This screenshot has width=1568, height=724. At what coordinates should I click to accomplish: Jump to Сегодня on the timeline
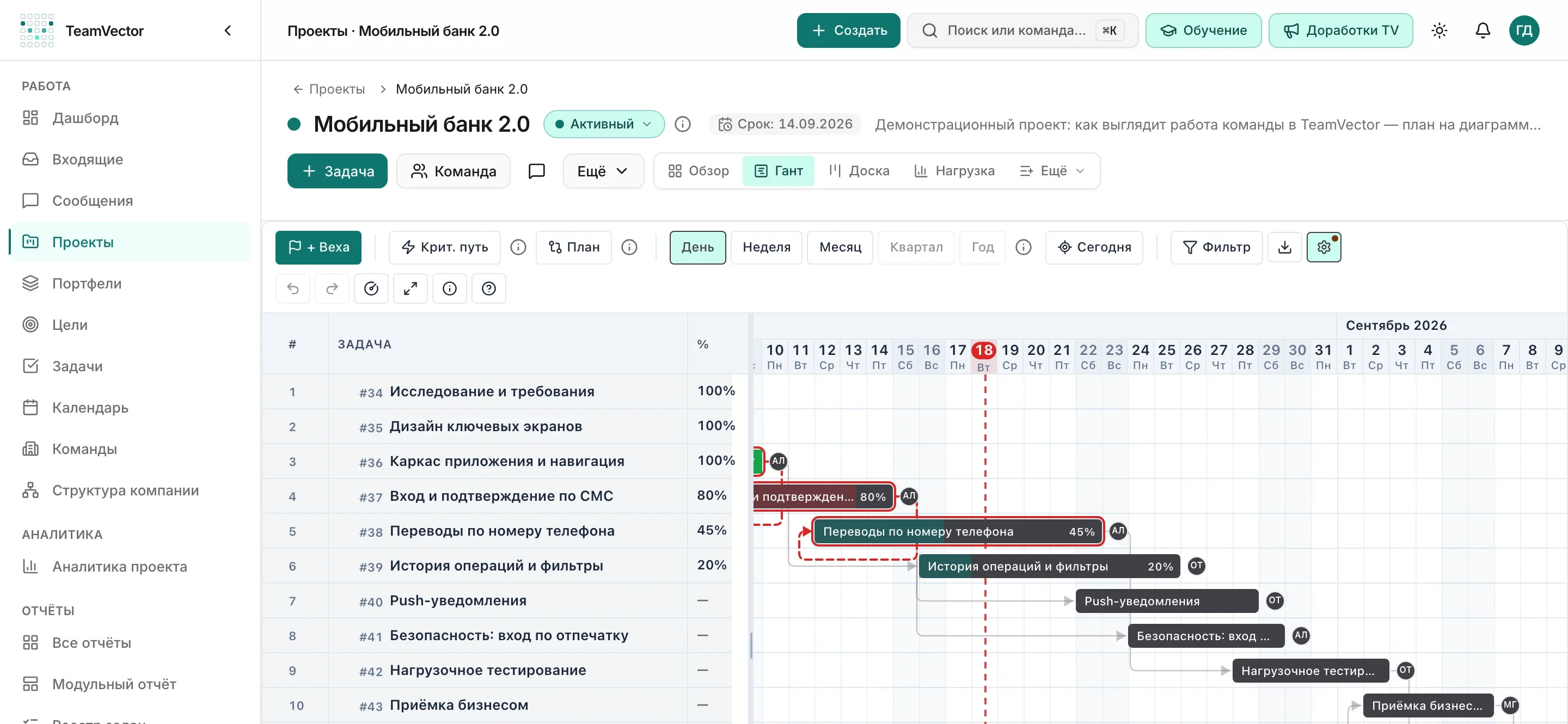(x=1094, y=247)
